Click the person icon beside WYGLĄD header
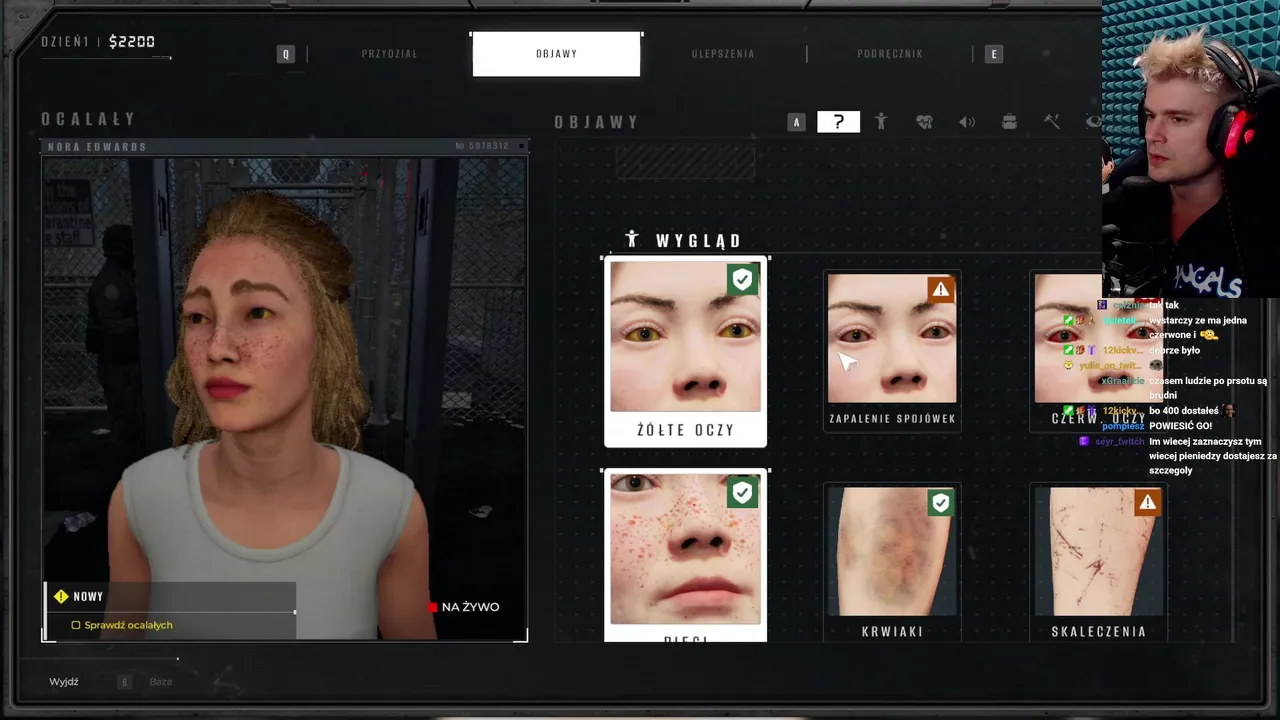 (x=631, y=239)
